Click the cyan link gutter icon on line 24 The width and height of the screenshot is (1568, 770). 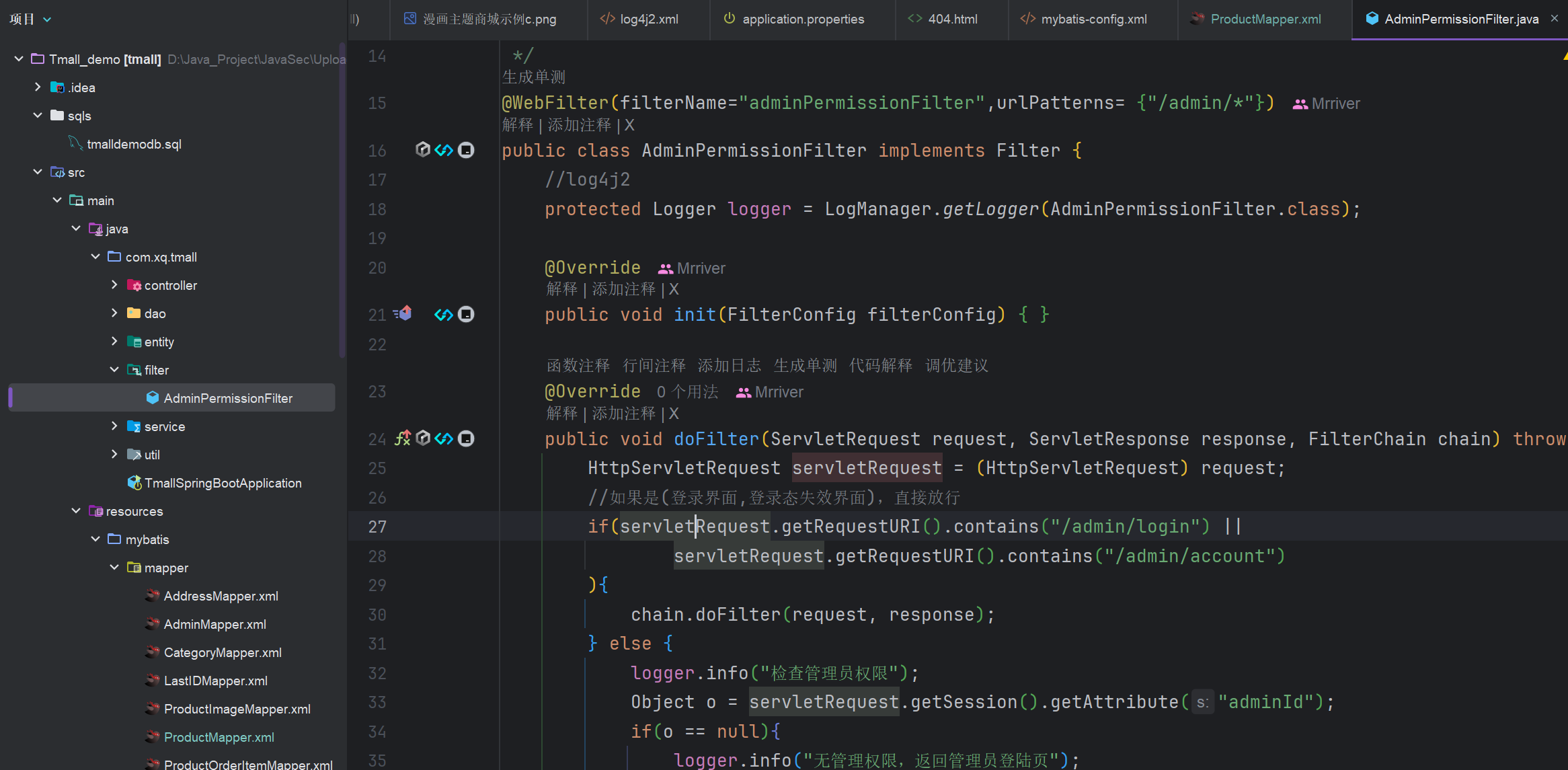[x=444, y=438]
